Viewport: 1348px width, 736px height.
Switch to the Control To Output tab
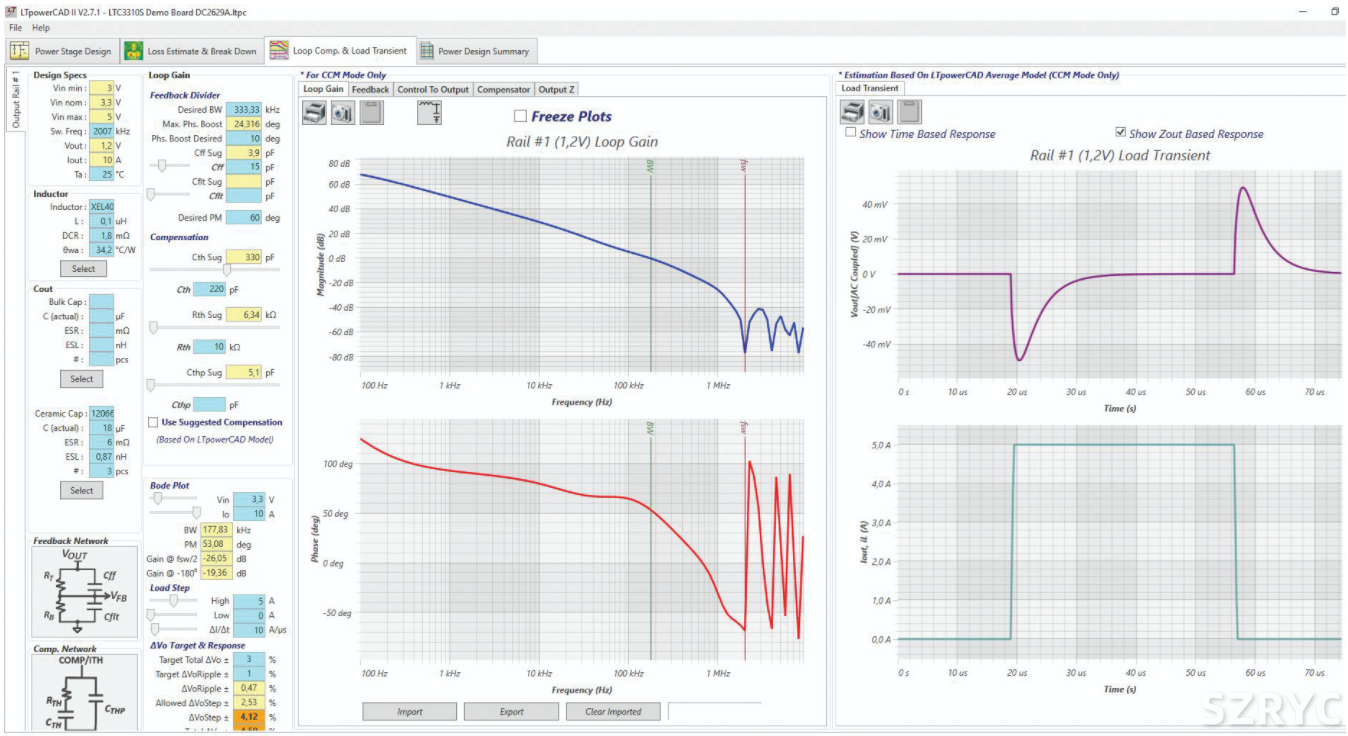432,89
